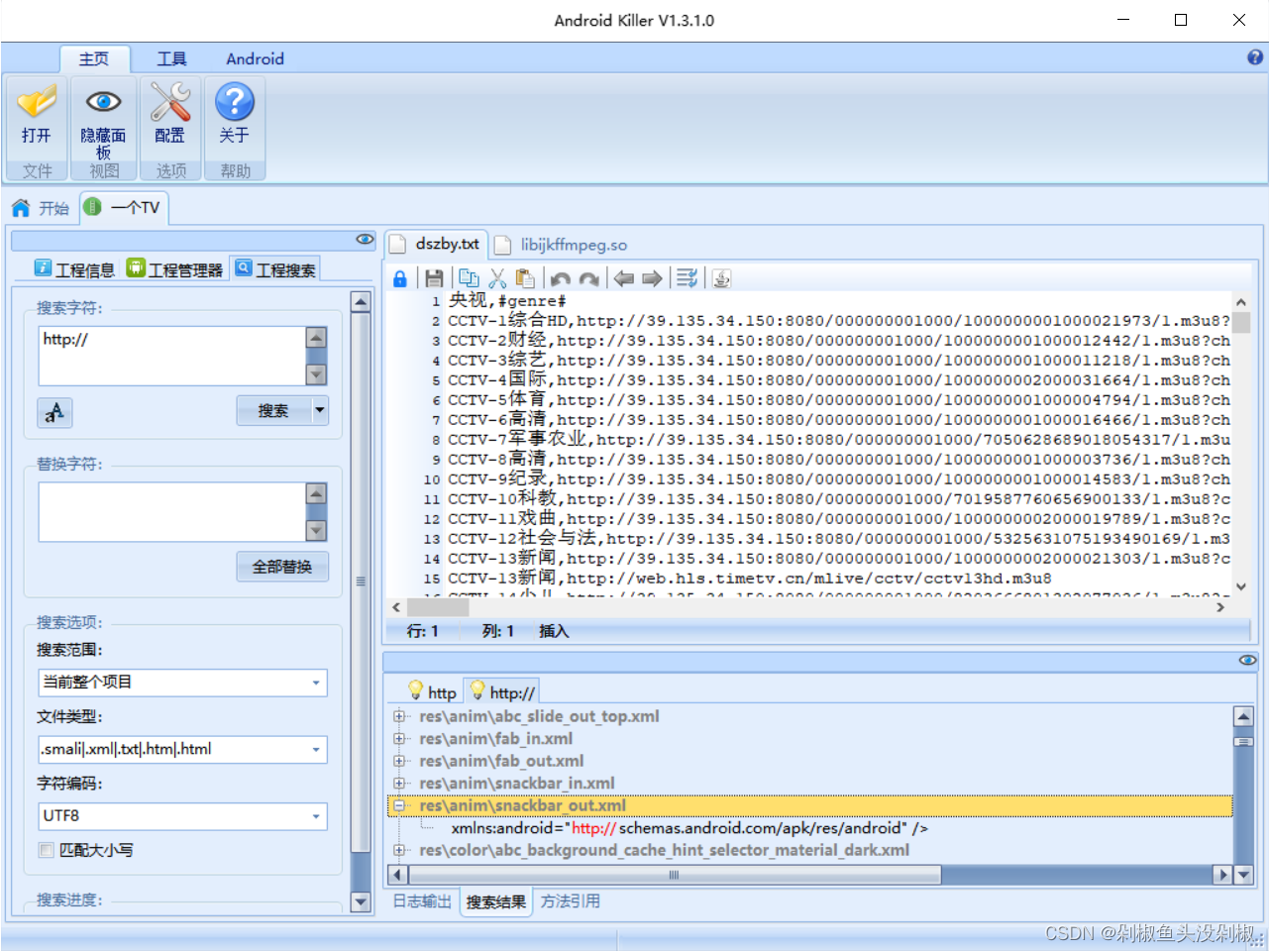
Task: Click the 隐藏面板 eye icon in ribbon
Action: coord(103,102)
